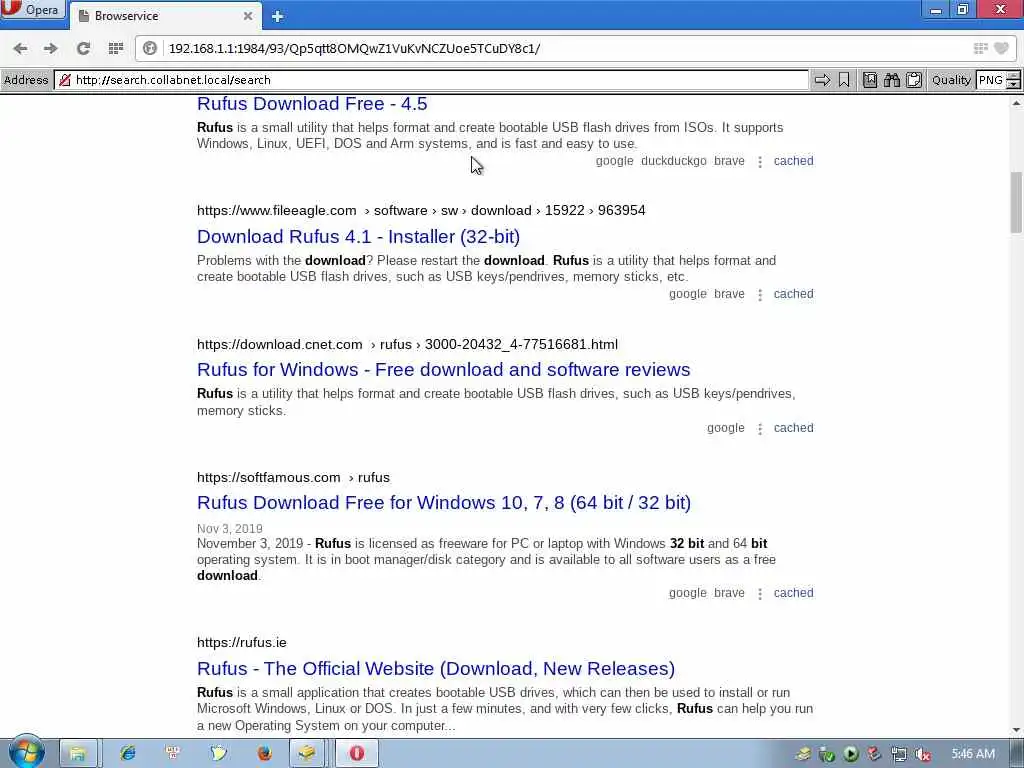Click the Quality stepper arrows
This screenshot has width=1024, height=768.
click(1013, 80)
